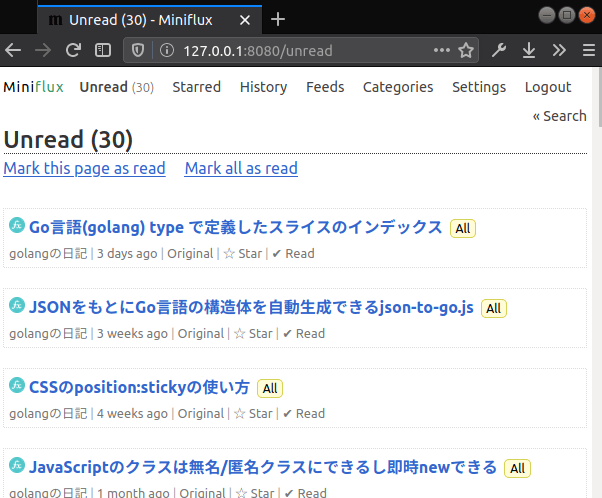Open Original link on 4 weeks ago entry
The image size is (602, 498).
200,414
